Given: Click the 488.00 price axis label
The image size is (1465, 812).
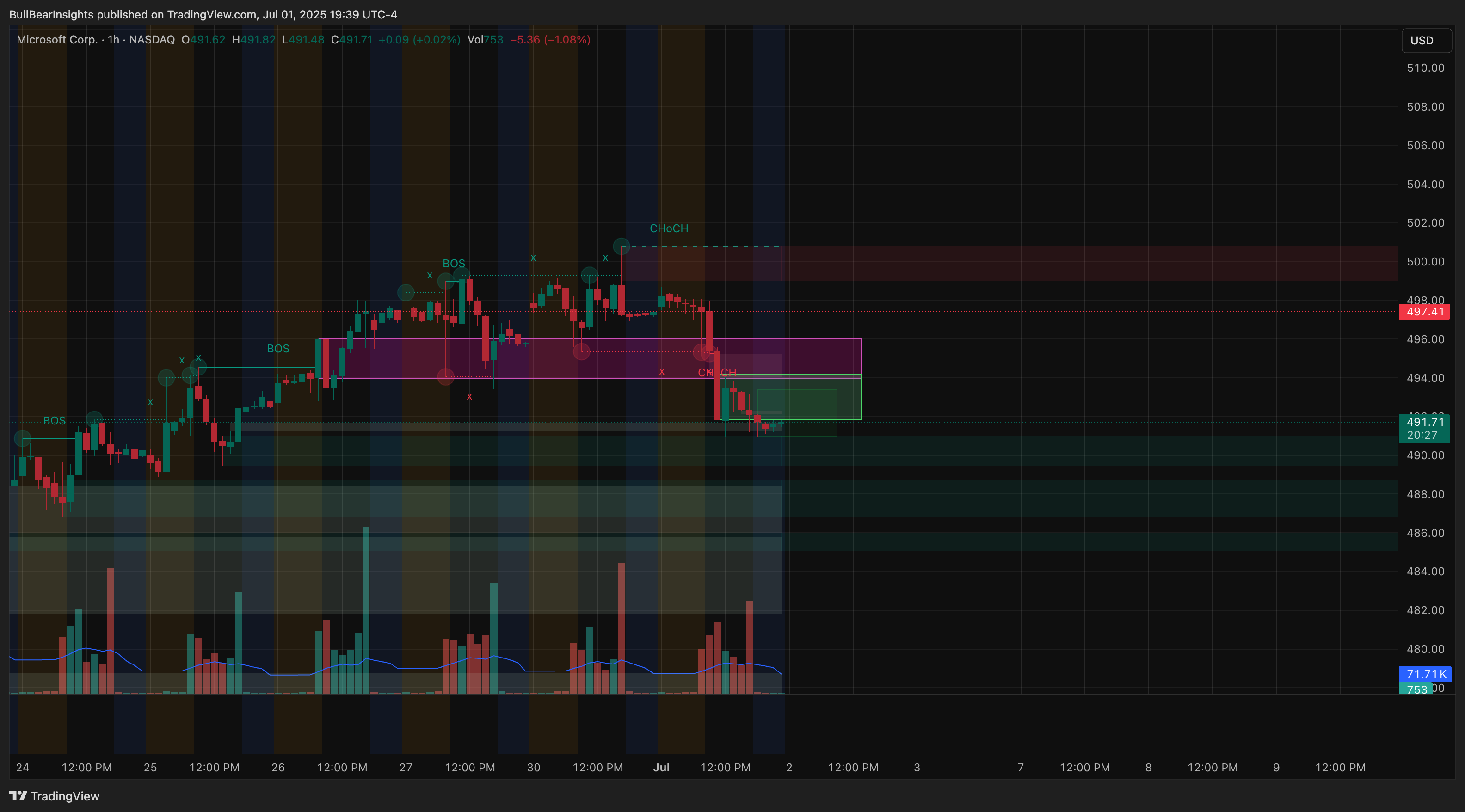Looking at the screenshot, I should coord(1425,494).
